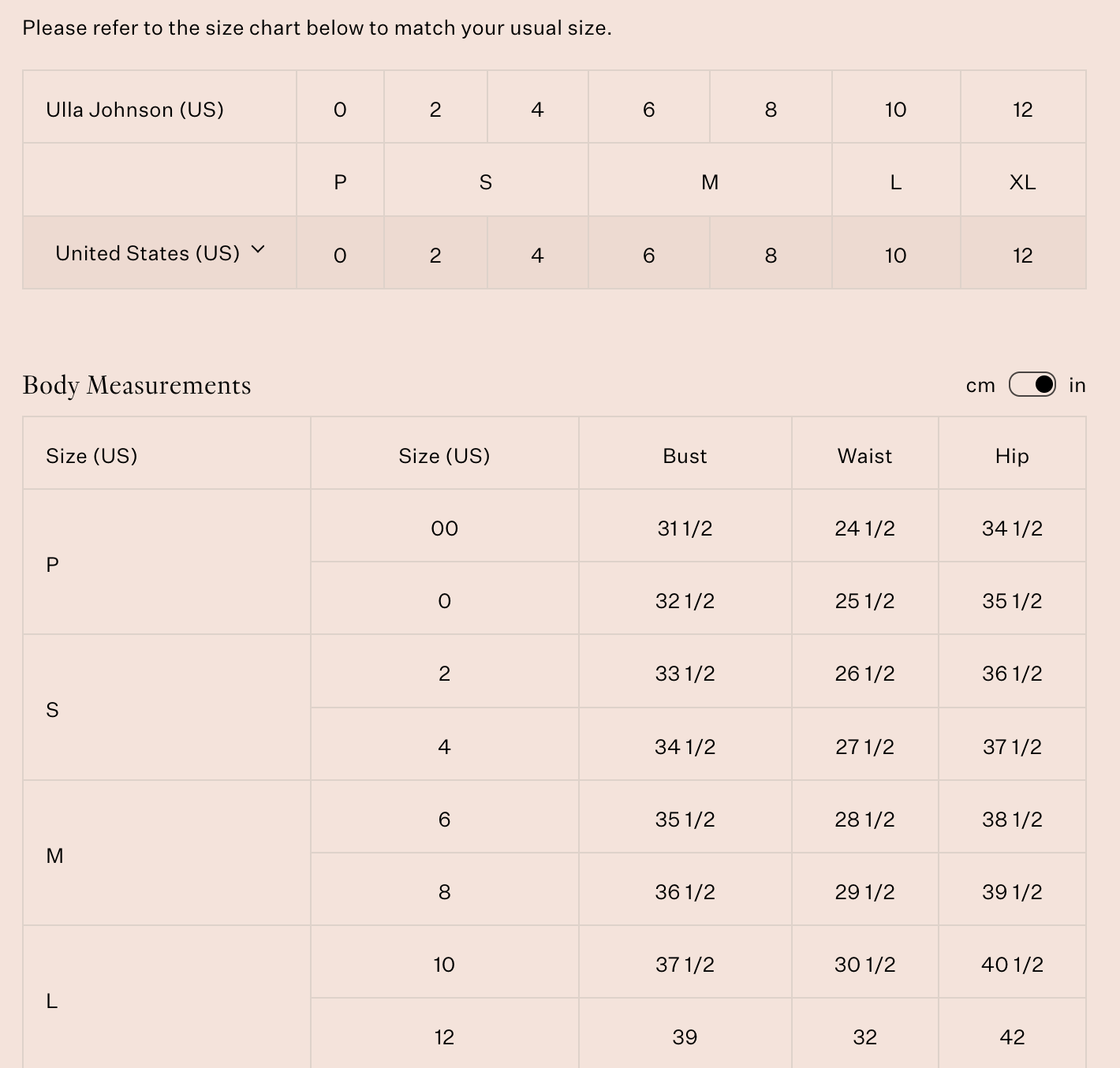The height and width of the screenshot is (1068, 1120).
Task: Click the bust value 39 for size 12
Action: [685, 1037]
